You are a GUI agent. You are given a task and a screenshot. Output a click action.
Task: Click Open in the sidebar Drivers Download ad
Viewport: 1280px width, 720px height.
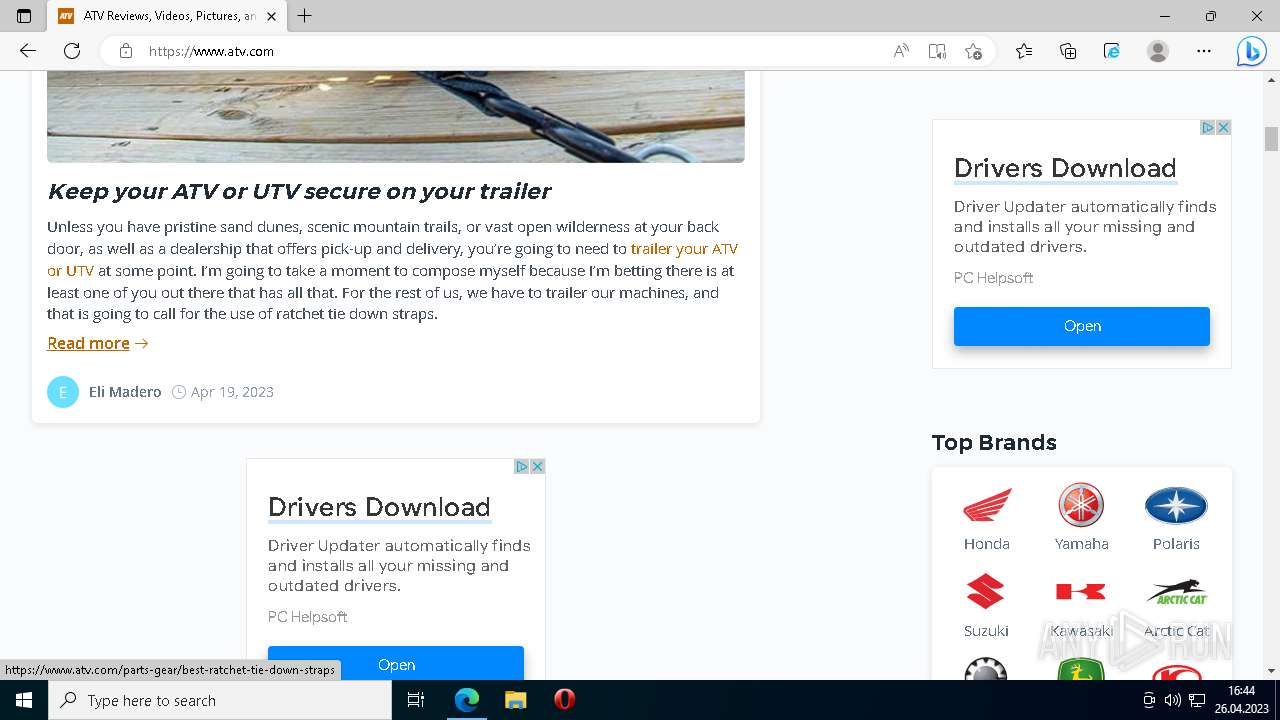click(x=1082, y=326)
